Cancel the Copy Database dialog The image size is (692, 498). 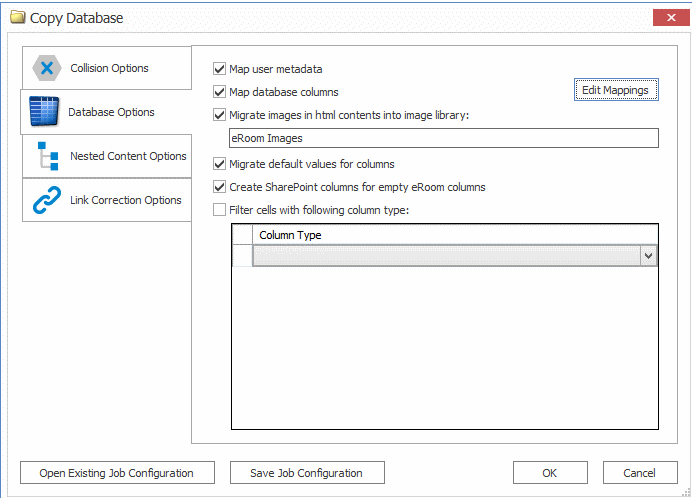[x=640, y=473]
